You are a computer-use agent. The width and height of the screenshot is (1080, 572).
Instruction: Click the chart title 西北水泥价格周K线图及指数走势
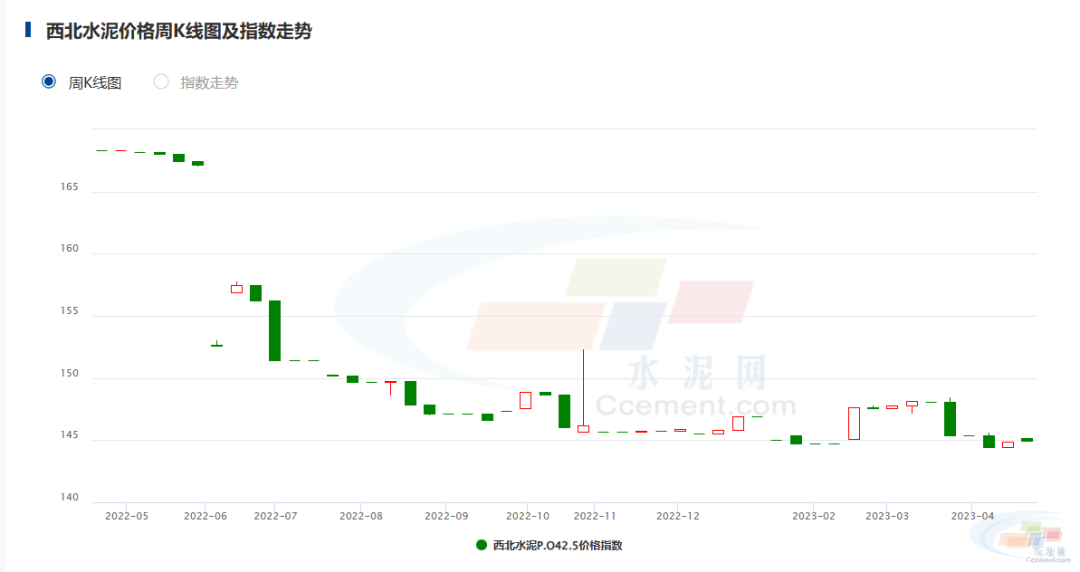coord(178,31)
